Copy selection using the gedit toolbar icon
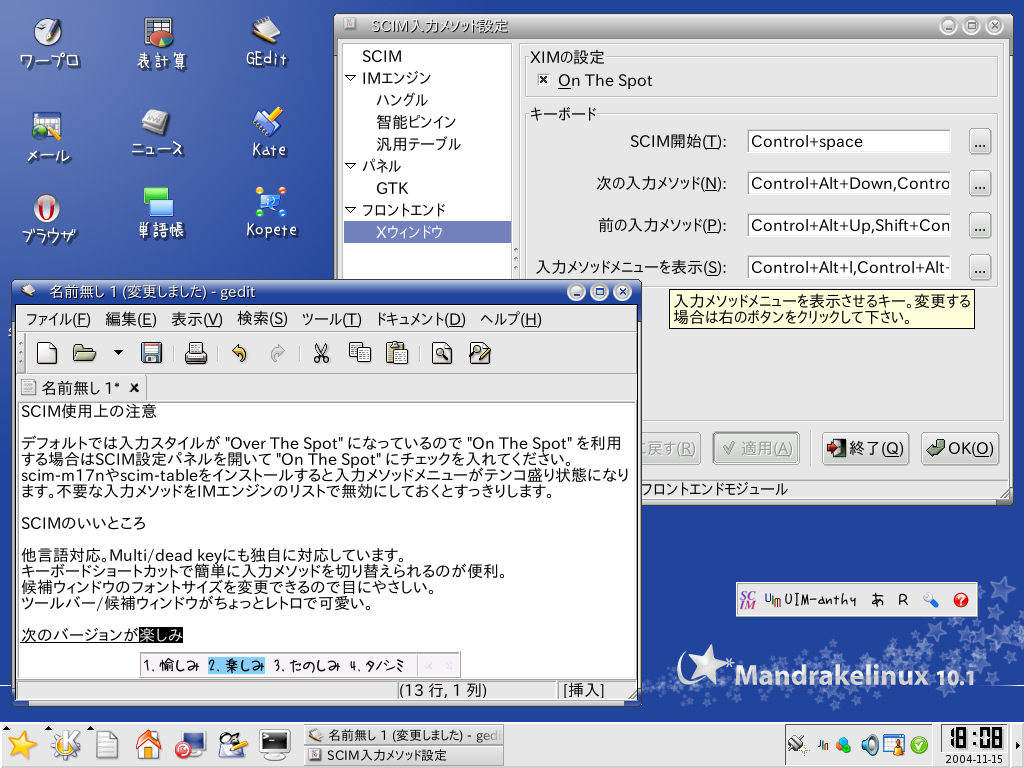 point(359,353)
